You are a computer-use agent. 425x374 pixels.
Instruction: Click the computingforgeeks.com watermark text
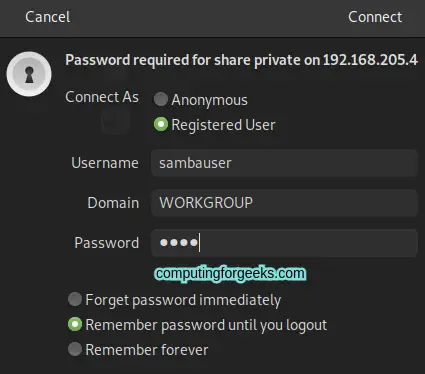tap(230, 274)
